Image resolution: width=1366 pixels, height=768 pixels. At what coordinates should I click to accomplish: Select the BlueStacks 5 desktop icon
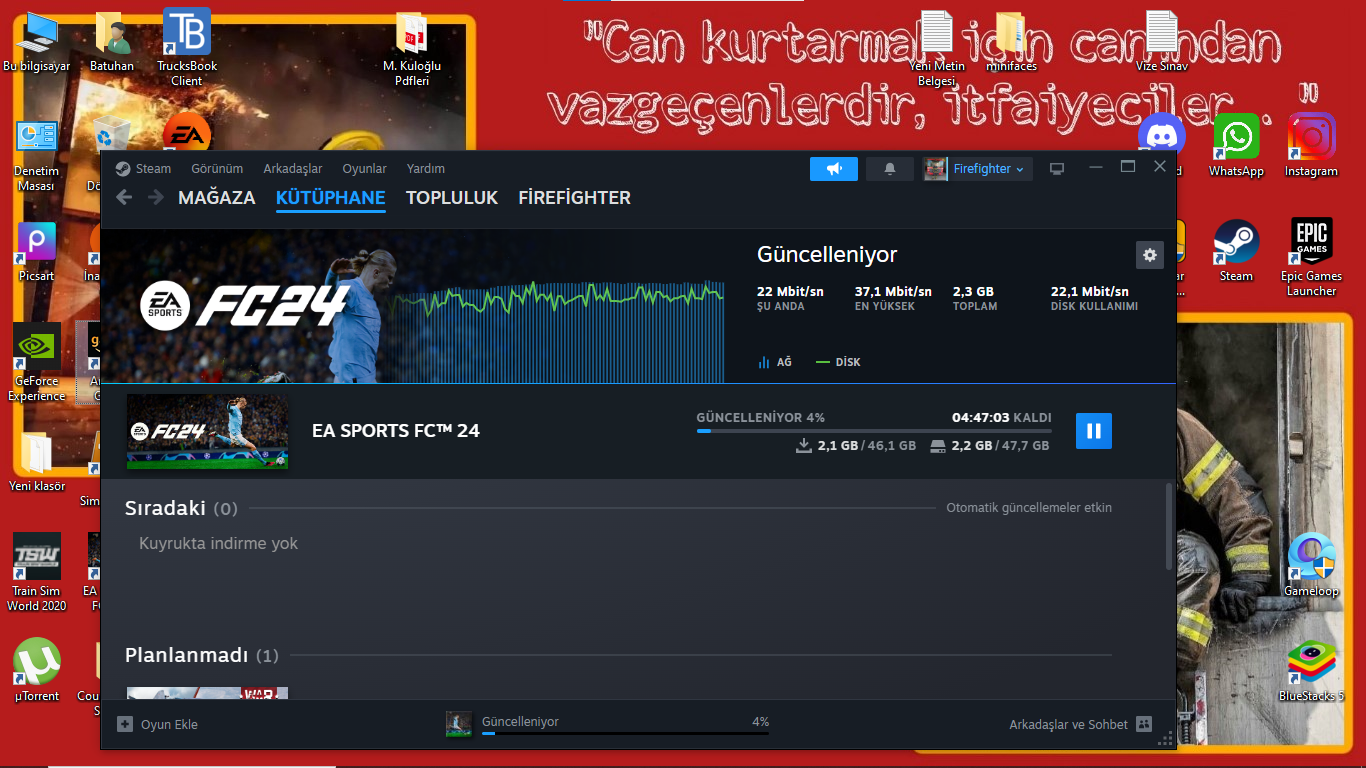(x=1311, y=672)
